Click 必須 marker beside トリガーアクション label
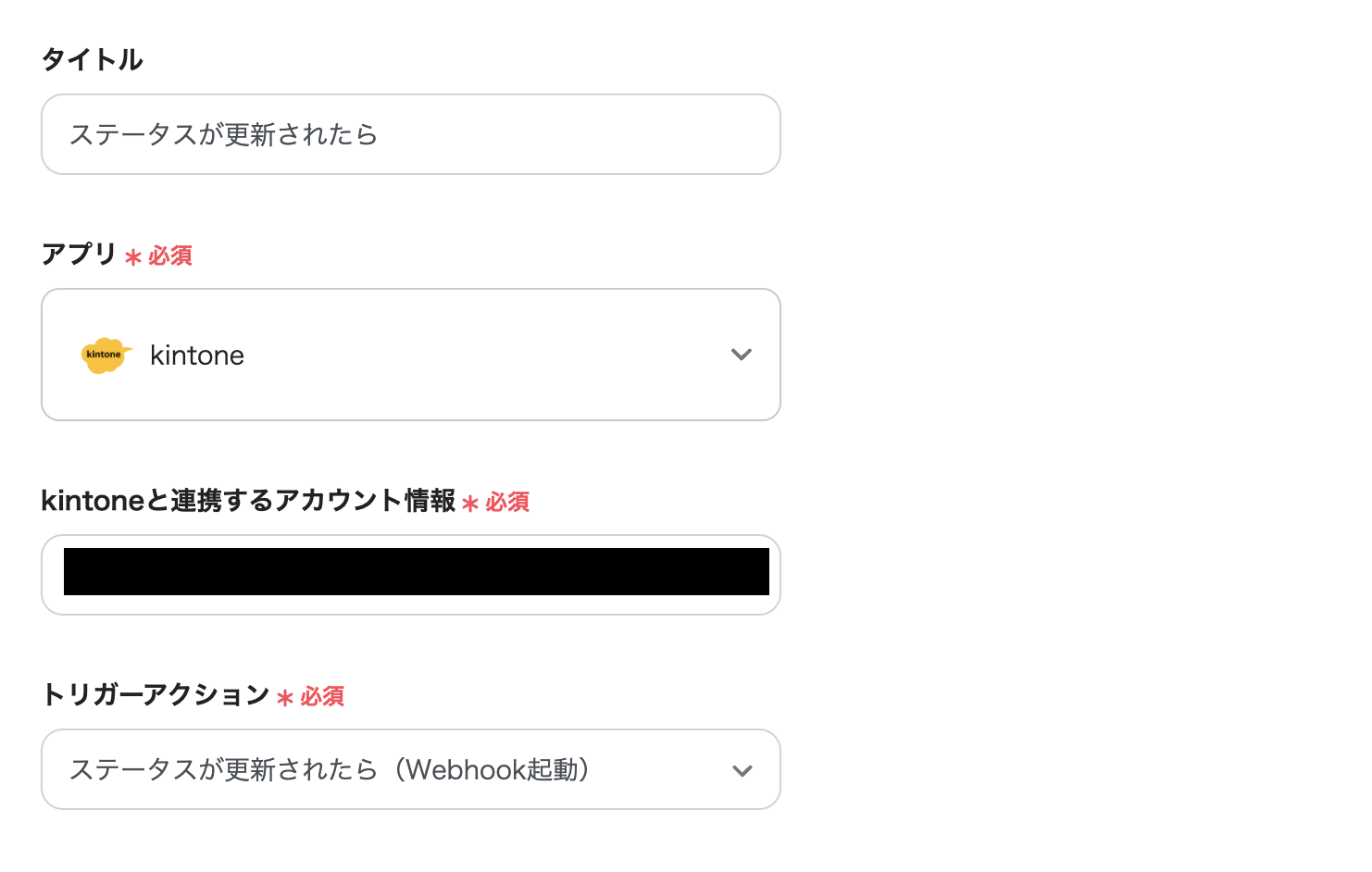 pos(322,696)
